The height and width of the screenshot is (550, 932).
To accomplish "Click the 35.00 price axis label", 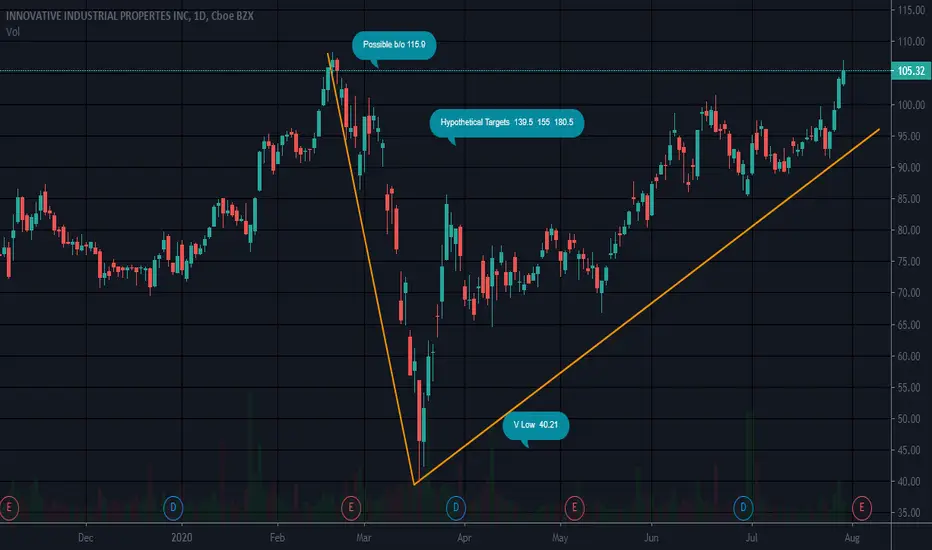I will coord(911,513).
